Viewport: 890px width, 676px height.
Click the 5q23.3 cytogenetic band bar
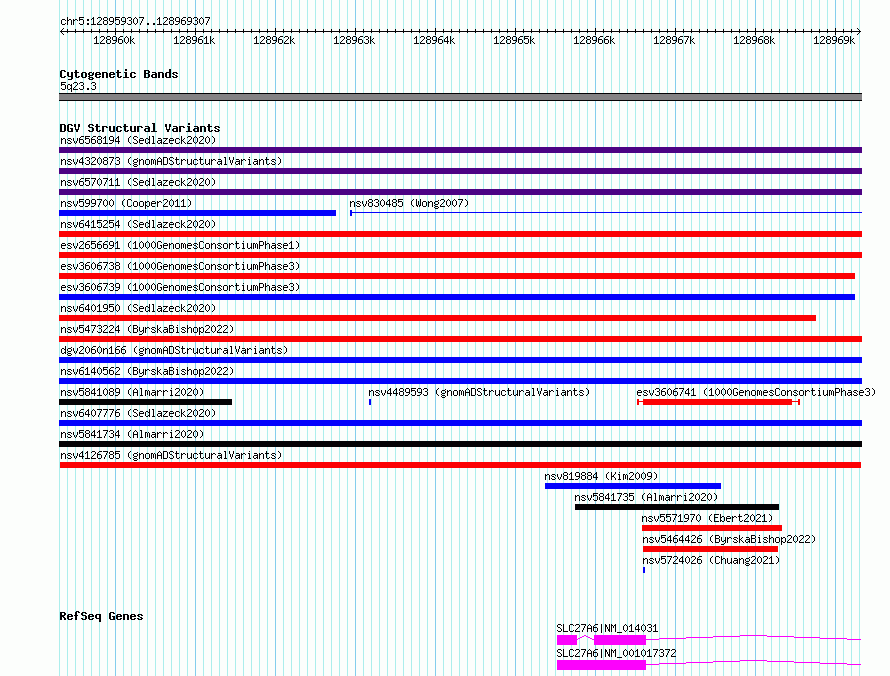(460, 97)
